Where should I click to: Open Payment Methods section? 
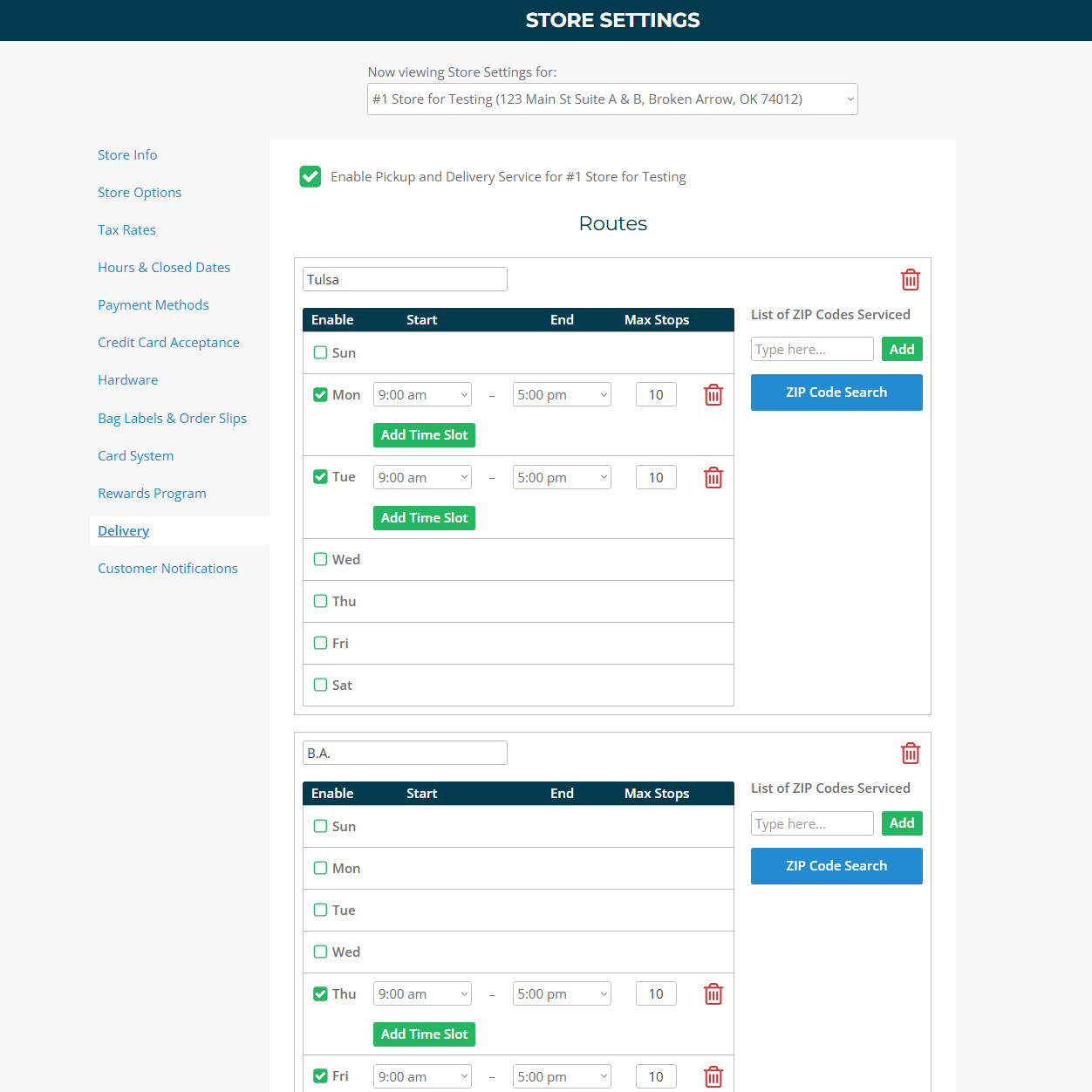point(154,304)
